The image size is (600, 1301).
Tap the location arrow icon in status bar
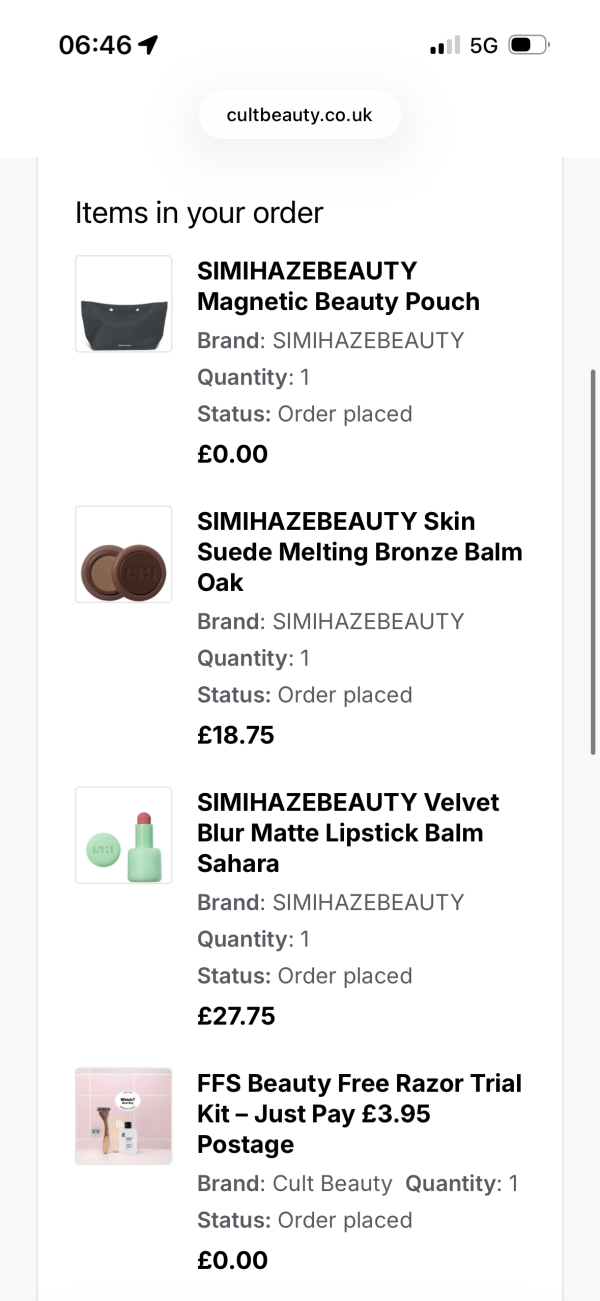point(149,45)
